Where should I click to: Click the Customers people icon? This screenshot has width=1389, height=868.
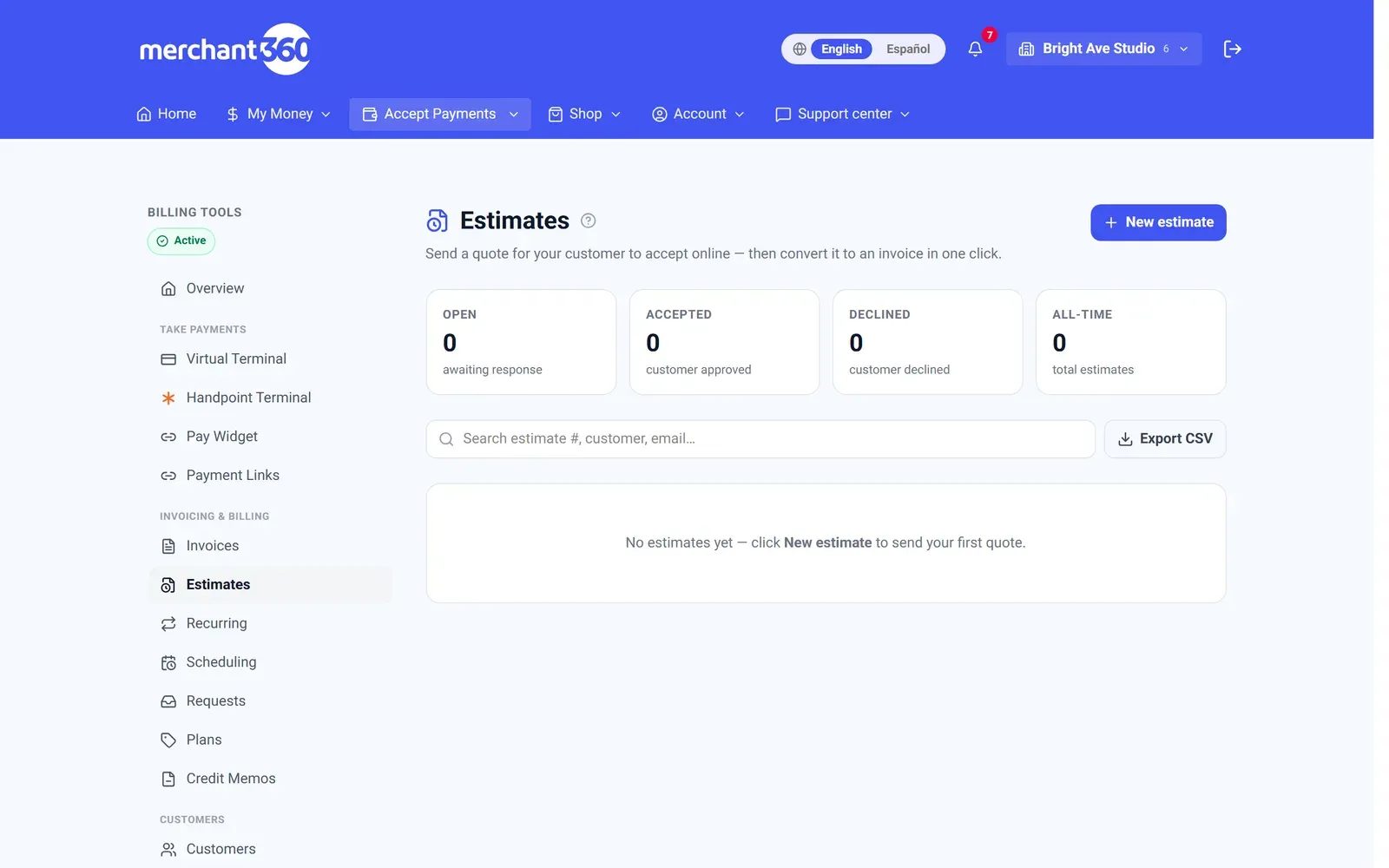(x=168, y=850)
